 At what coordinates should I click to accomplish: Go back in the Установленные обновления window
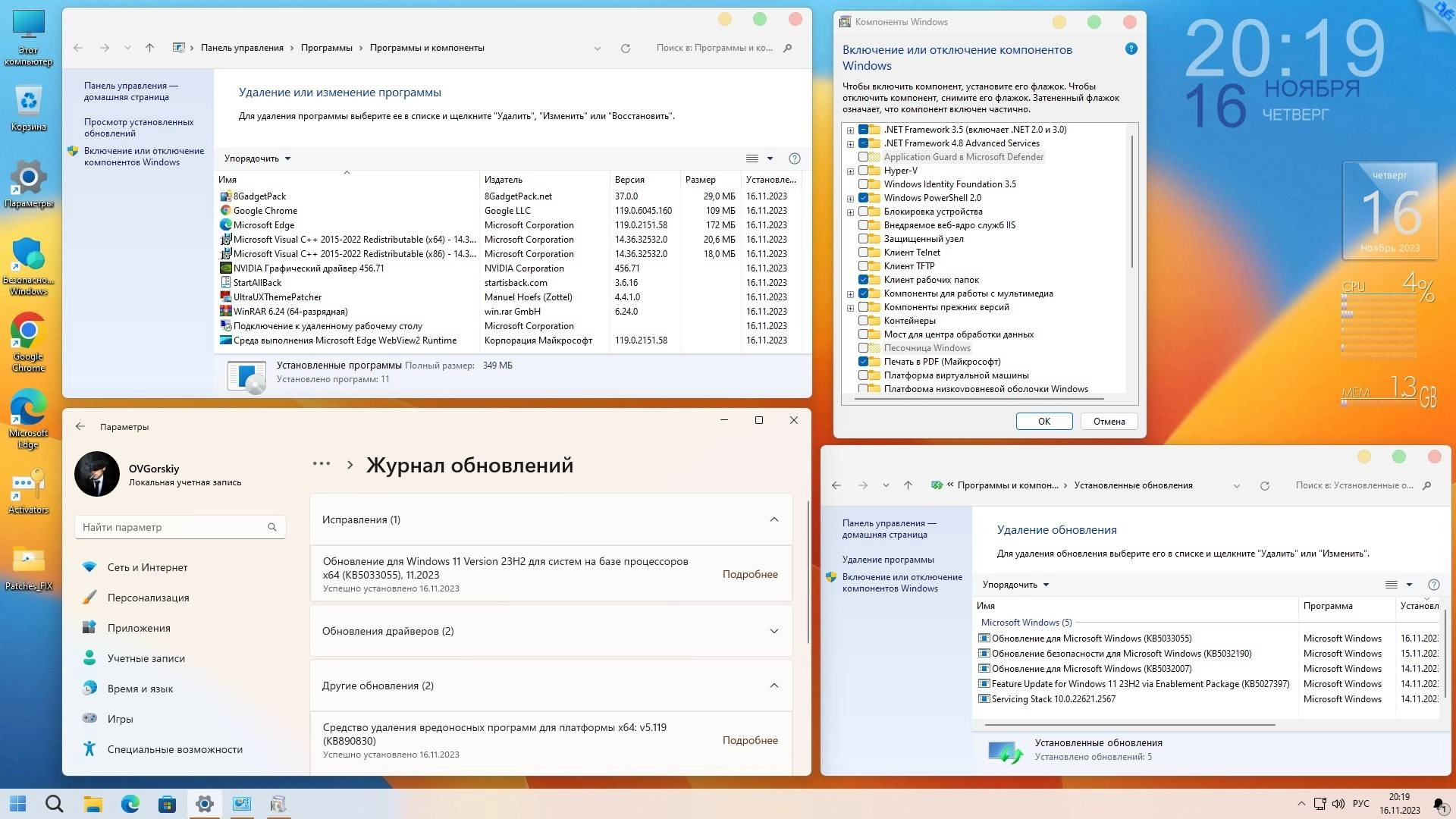pos(836,485)
